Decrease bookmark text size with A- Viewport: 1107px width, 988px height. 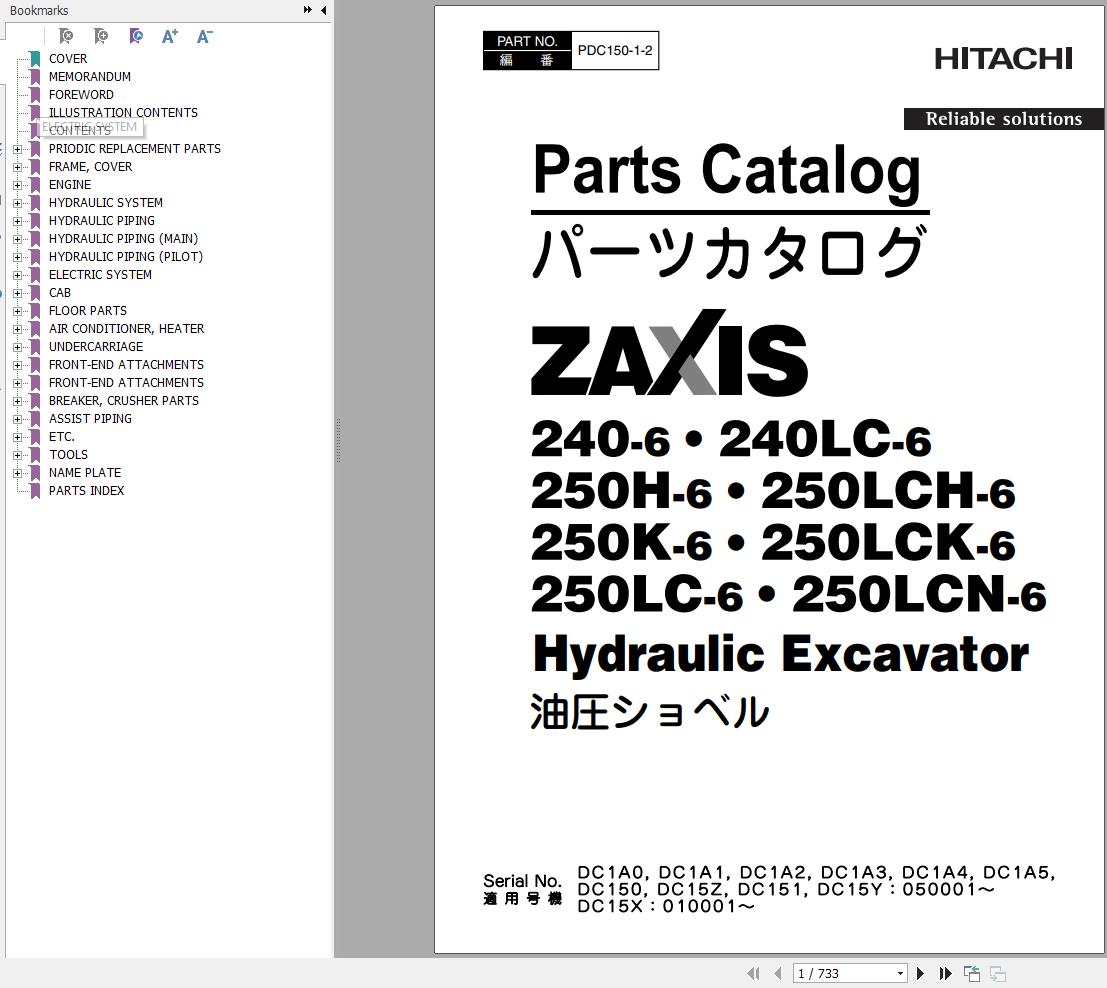tap(205, 36)
